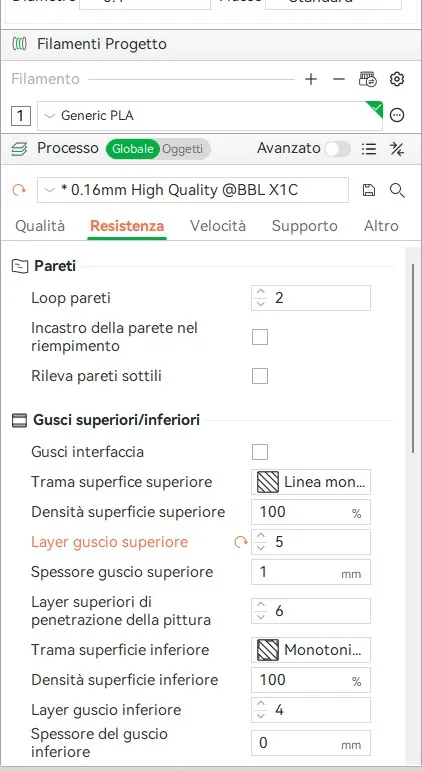Screen dimensions: 422x771
Task: Tick Incastro della parete nel riempimento
Action: coord(260,337)
